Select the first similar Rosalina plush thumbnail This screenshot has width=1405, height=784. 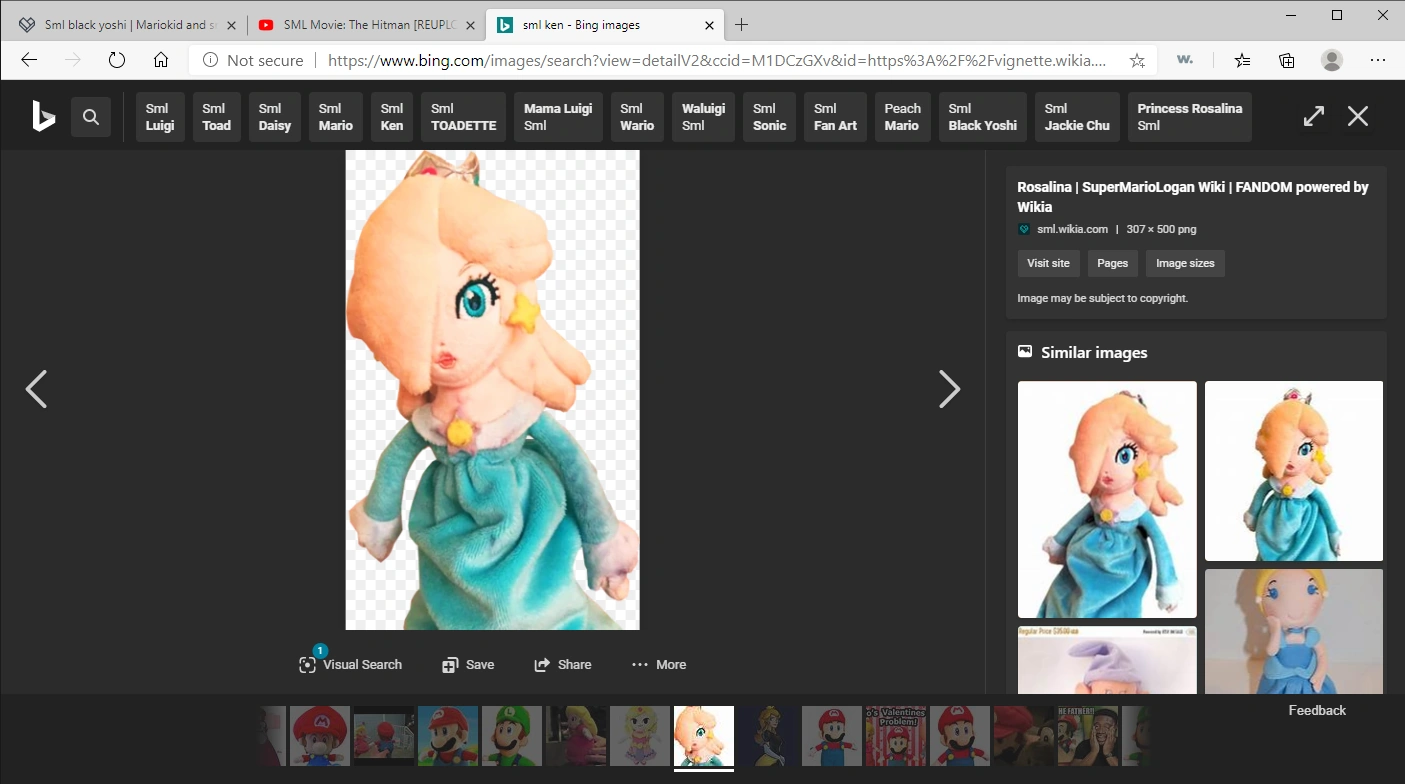[x=1106, y=498]
